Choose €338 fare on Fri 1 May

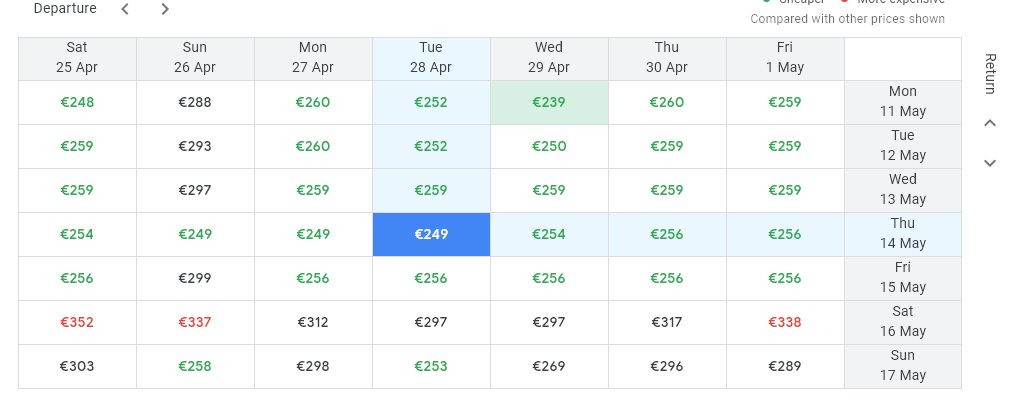[785, 322]
